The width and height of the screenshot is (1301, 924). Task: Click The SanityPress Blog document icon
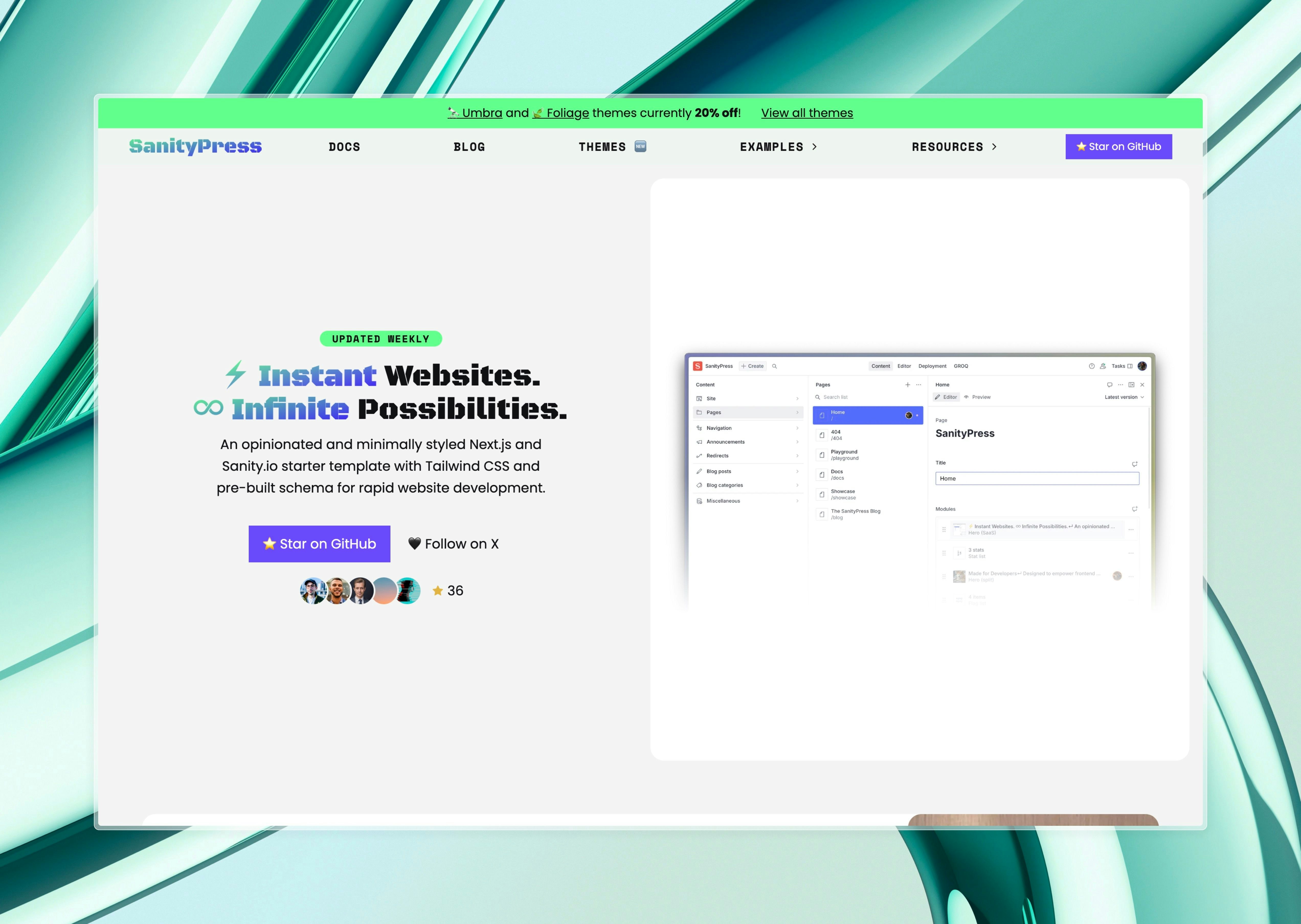pos(822,514)
